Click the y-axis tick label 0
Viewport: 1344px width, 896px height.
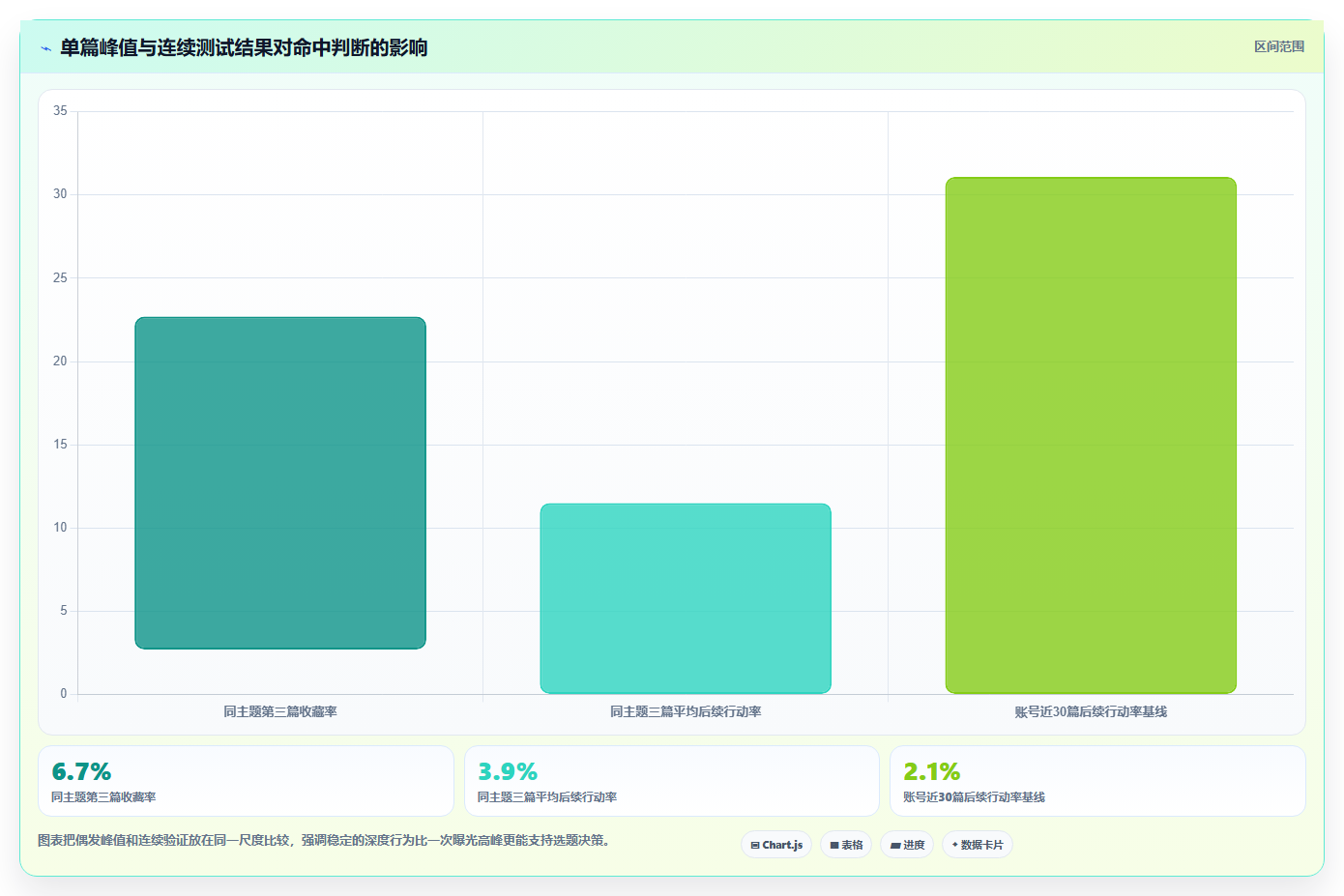(x=64, y=694)
